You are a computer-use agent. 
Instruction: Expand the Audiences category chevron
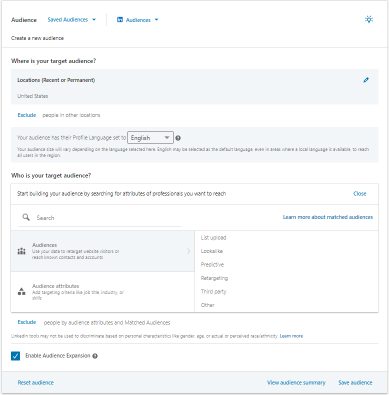click(189, 251)
